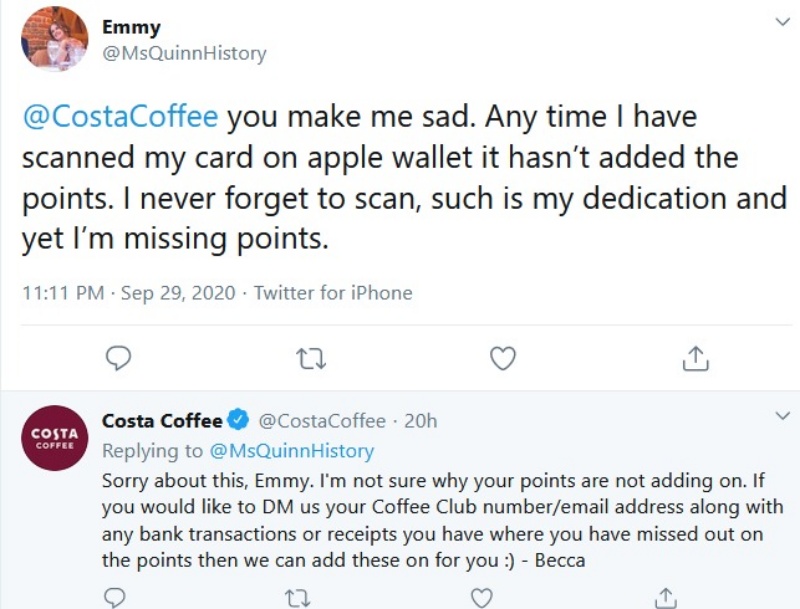
Task: Open Emmy's profile via display name
Action: (x=131, y=28)
